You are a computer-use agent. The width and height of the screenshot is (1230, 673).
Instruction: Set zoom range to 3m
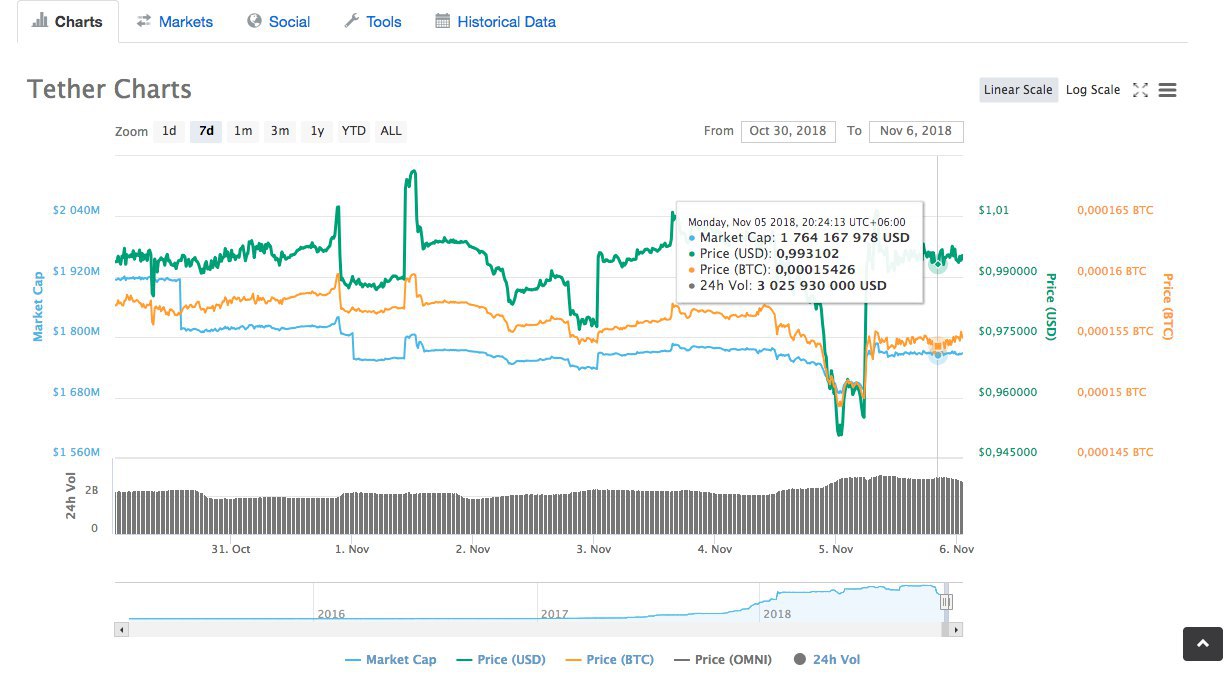(280, 131)
